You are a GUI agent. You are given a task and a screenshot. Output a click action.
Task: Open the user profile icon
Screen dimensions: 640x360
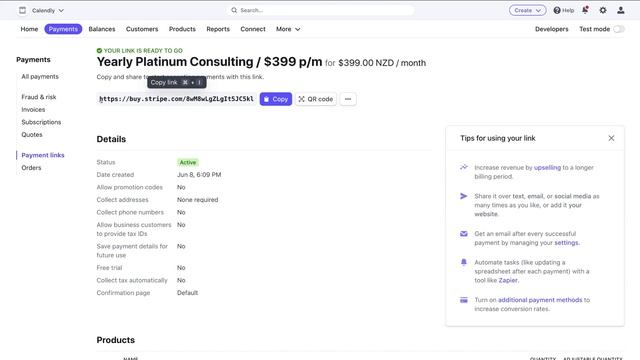(x=620, y=10)
